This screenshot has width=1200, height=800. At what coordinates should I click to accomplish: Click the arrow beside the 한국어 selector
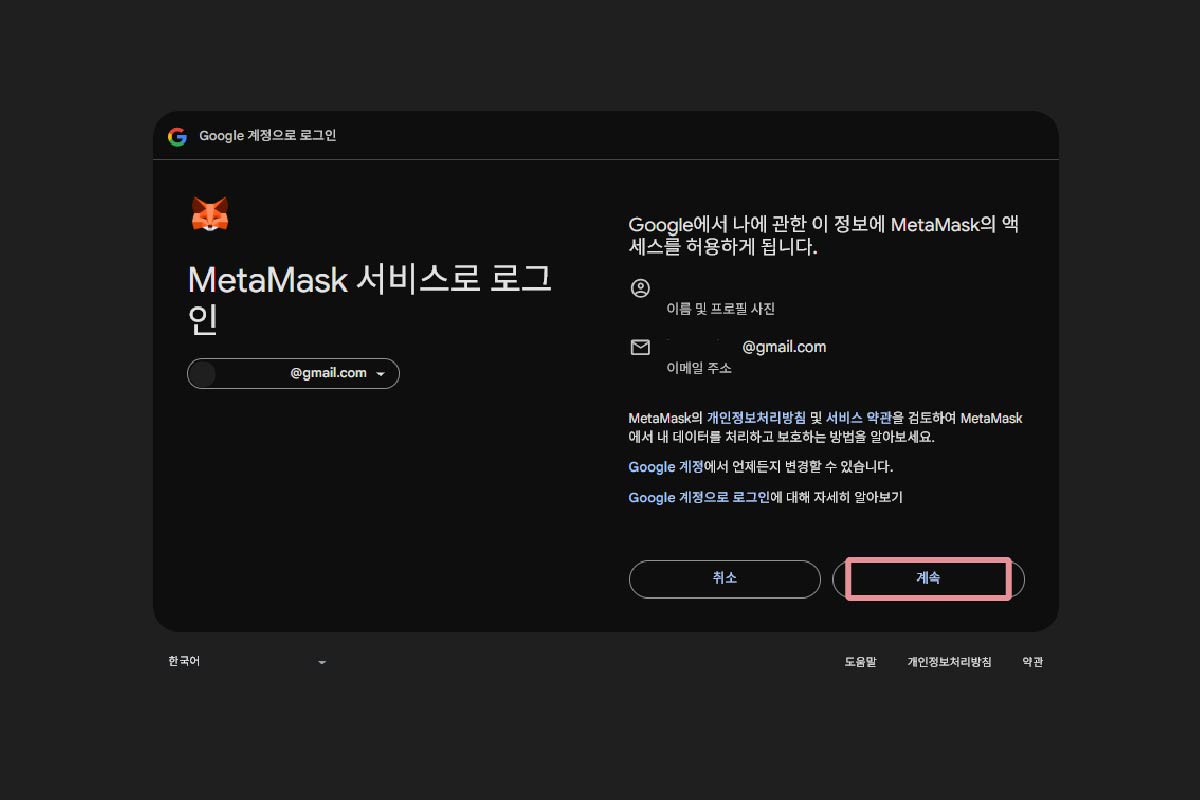(322, 662)
